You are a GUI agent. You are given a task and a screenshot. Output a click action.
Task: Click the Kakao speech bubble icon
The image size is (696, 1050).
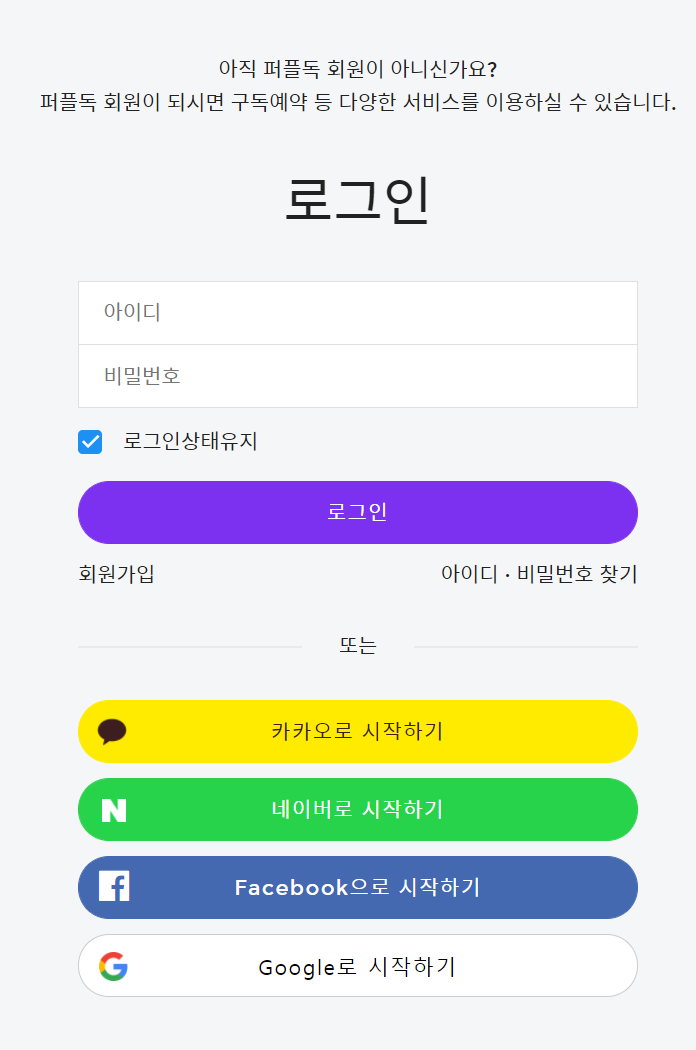pos(112,731)
